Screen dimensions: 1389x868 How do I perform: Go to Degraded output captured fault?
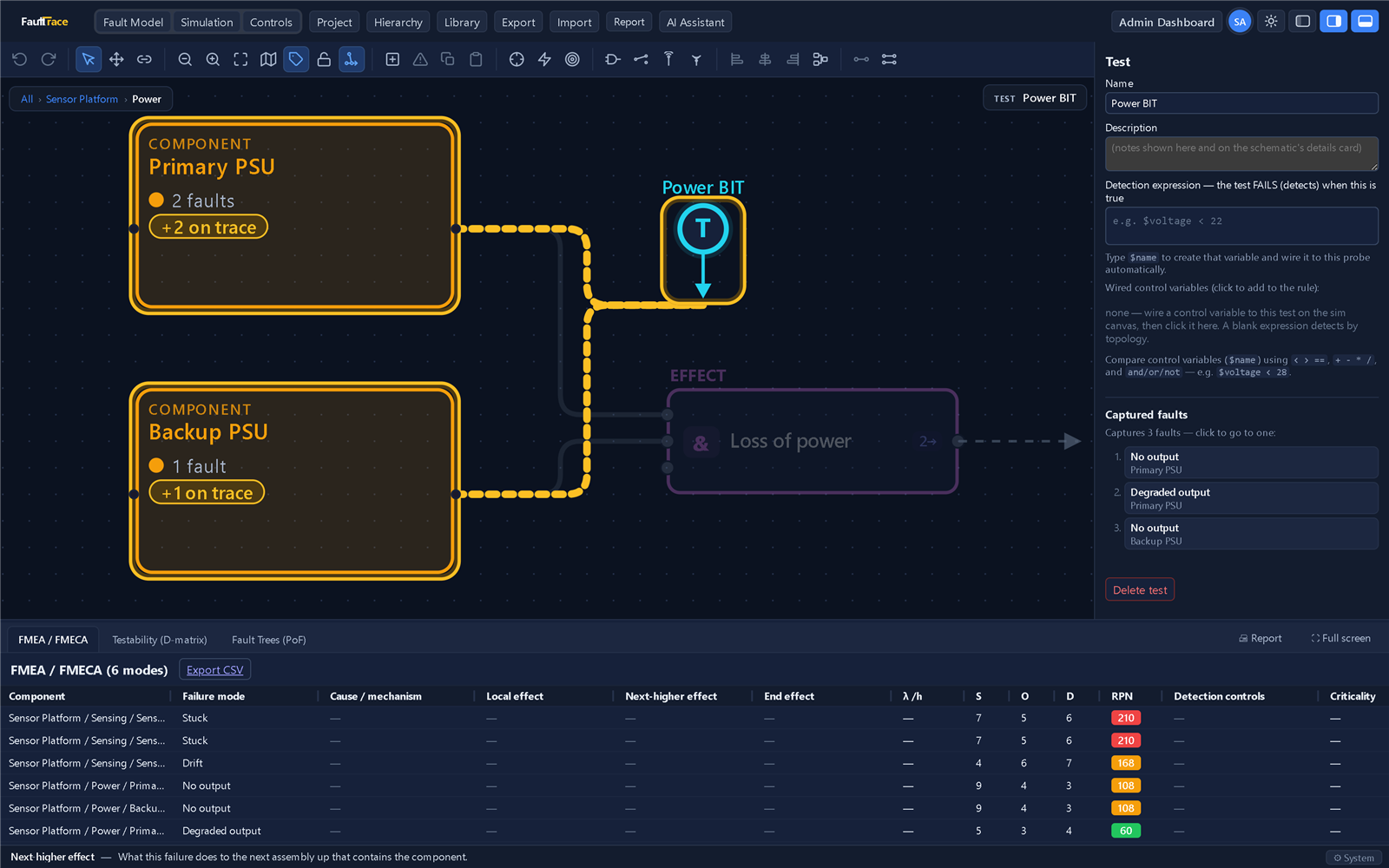[1251, 498]
